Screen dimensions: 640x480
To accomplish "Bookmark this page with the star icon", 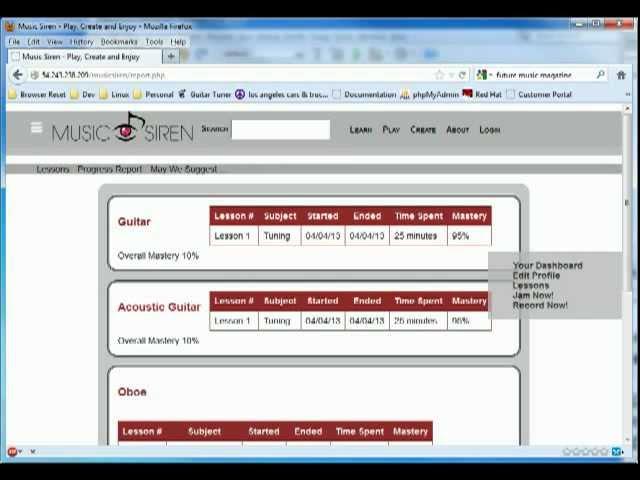I will (x=439, y=75).
